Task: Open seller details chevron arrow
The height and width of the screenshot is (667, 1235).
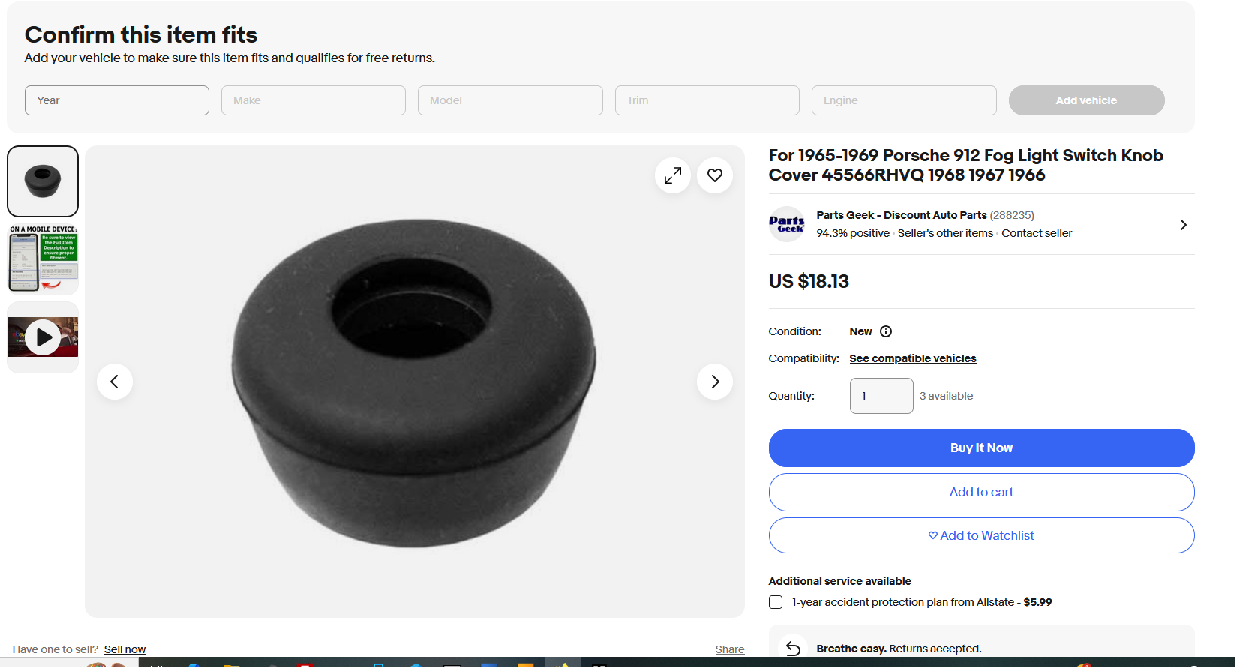Action: pyautogui.click(x=1183, y=225)
